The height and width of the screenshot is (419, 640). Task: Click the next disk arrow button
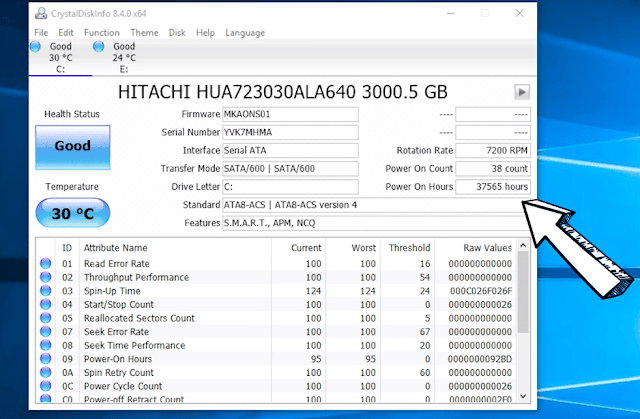[522, 92]
